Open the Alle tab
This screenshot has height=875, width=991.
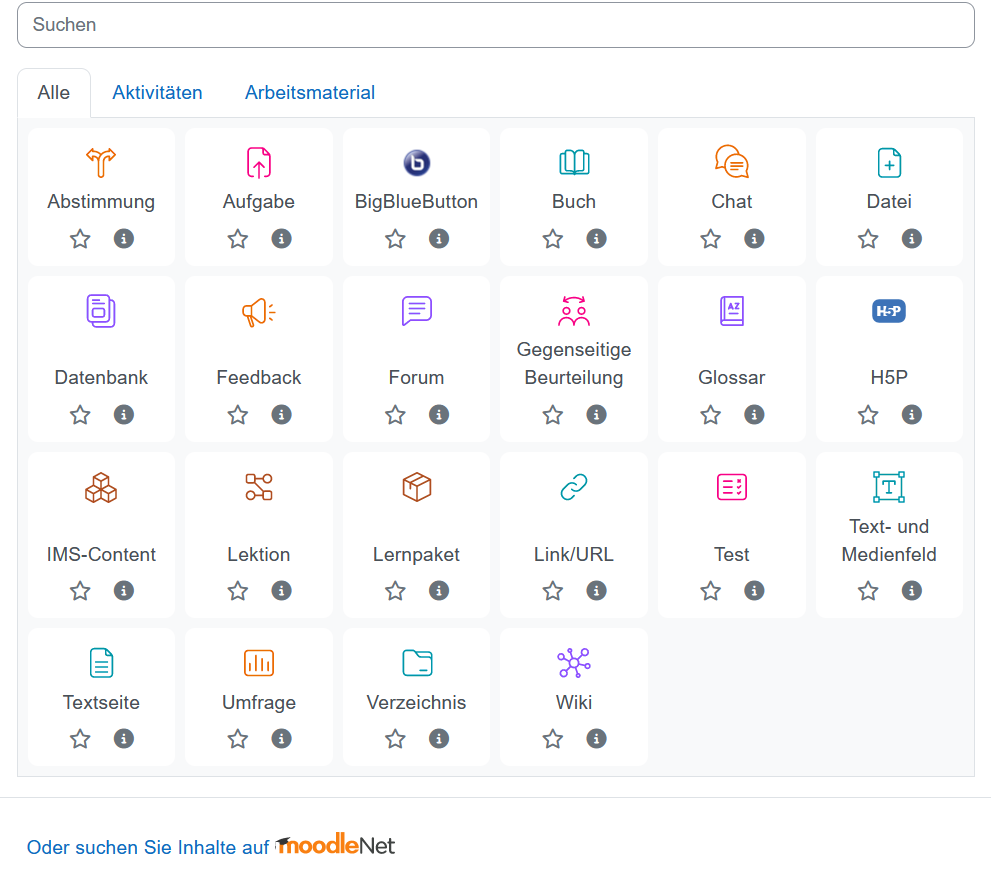(54, 92)
